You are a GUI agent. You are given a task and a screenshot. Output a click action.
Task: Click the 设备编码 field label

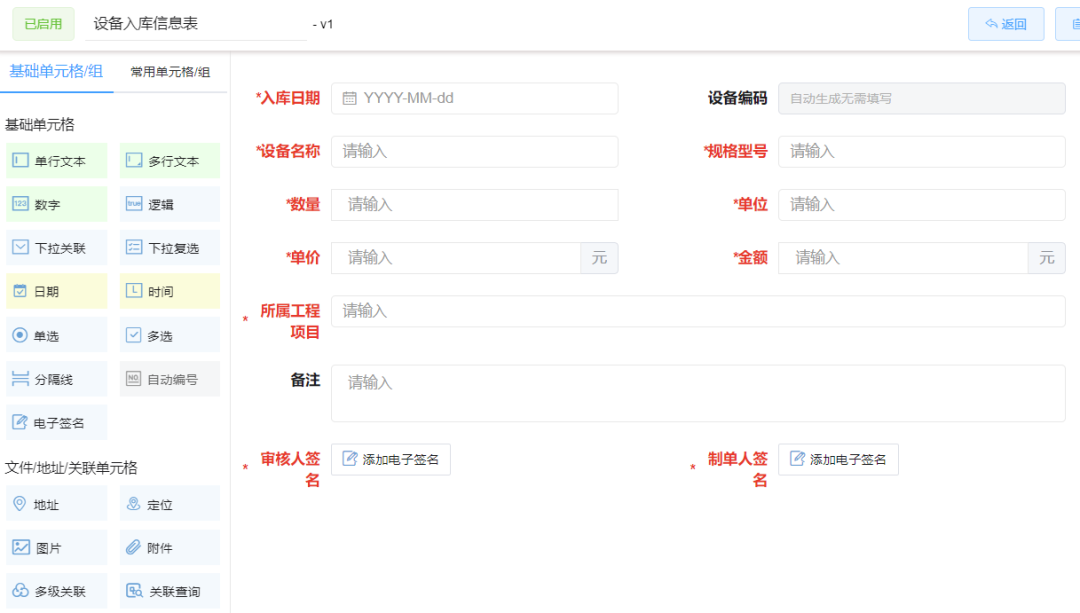[x=737, y=98]
